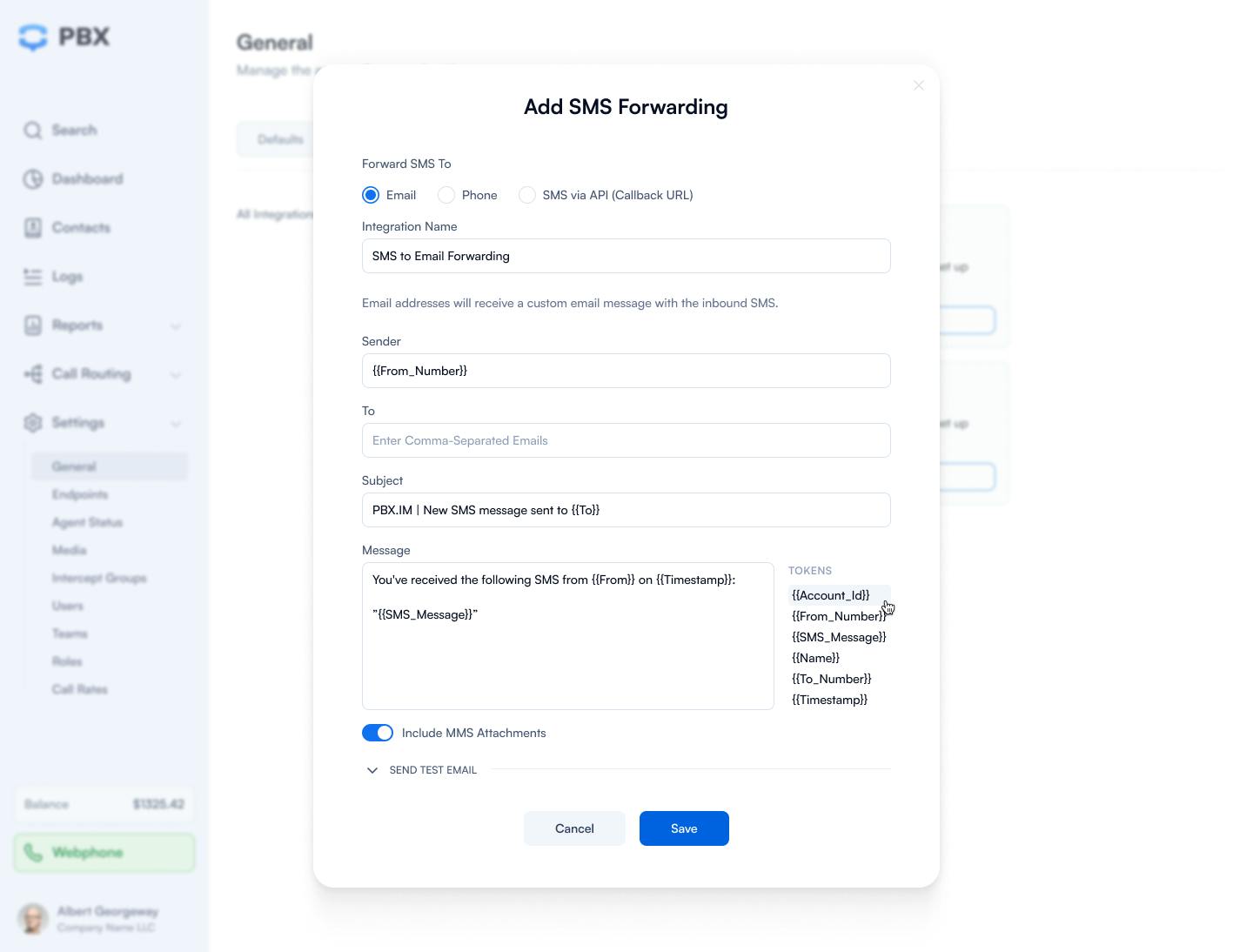The width and height of the screenshot is (1253, 952).
Task: Click the Settings gear icon
Action: [33, 423]
